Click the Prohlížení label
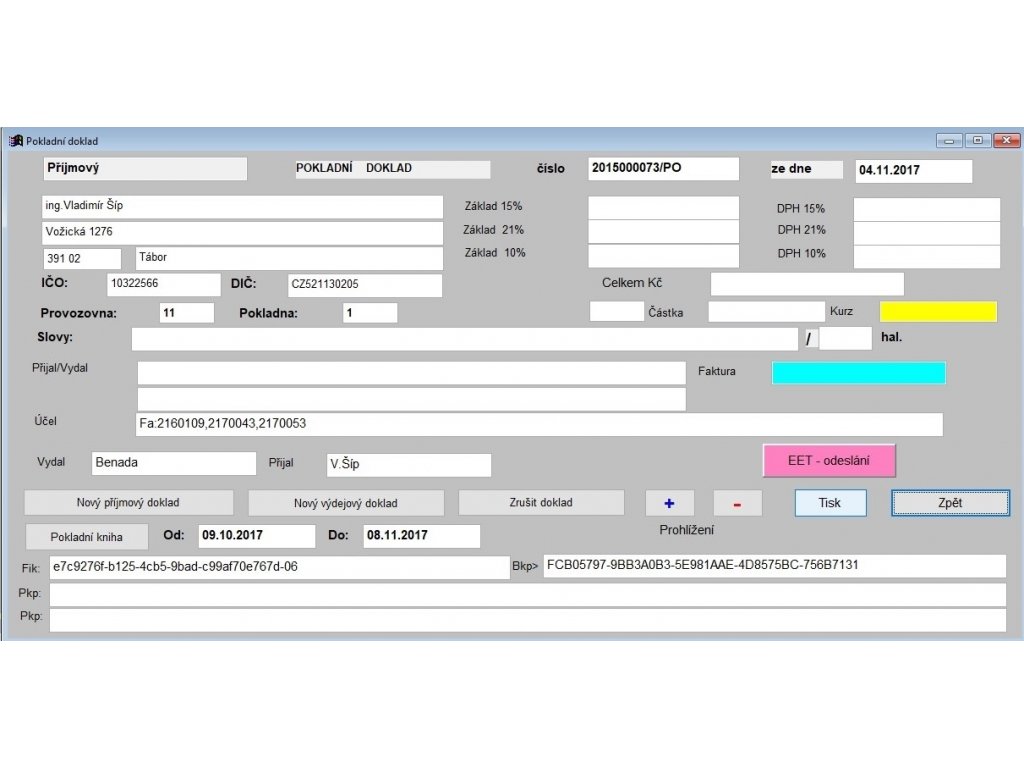1024x768 pixels. point(686,530)
